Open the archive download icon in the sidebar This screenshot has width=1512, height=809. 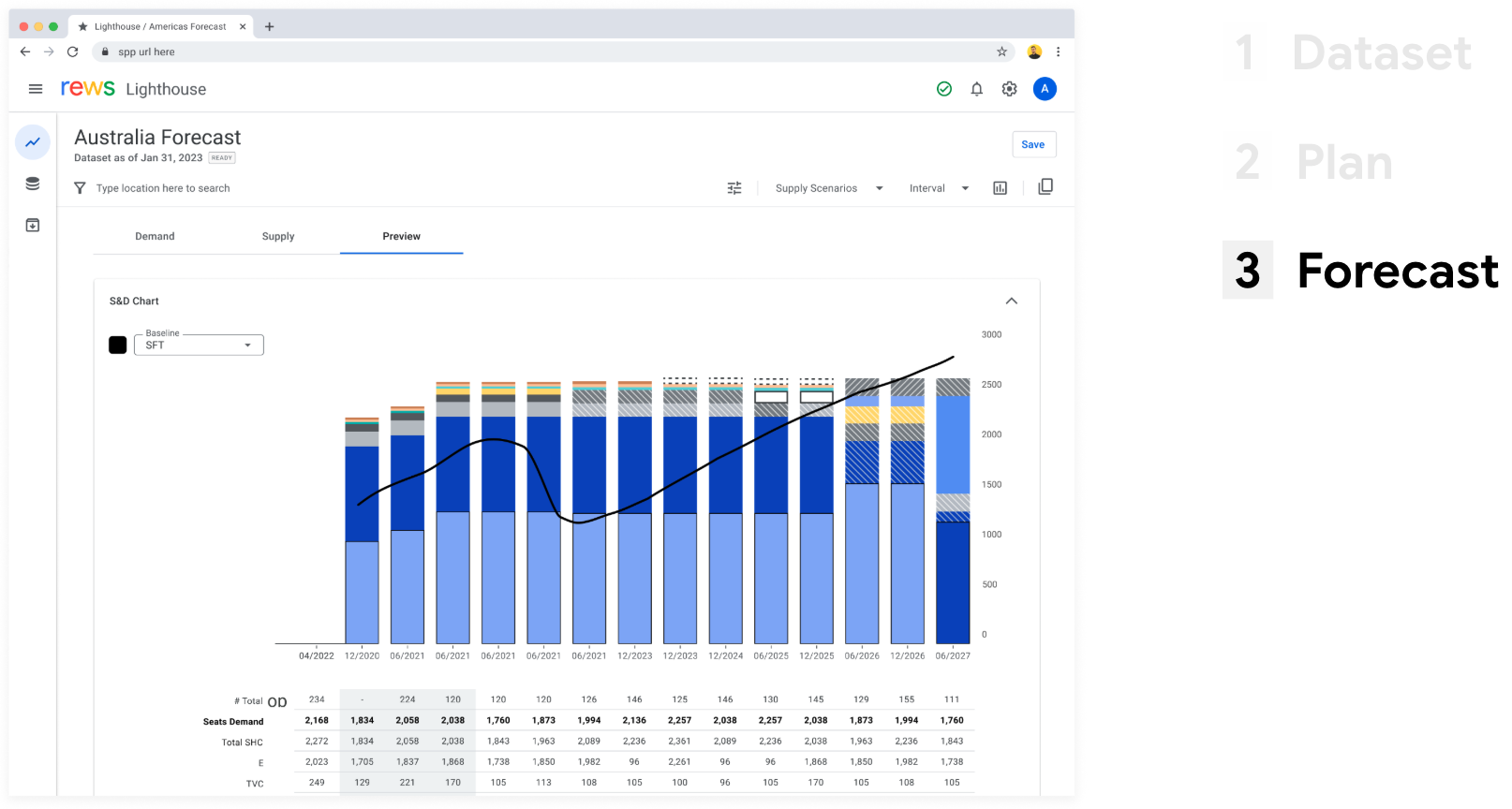point(33,226)
